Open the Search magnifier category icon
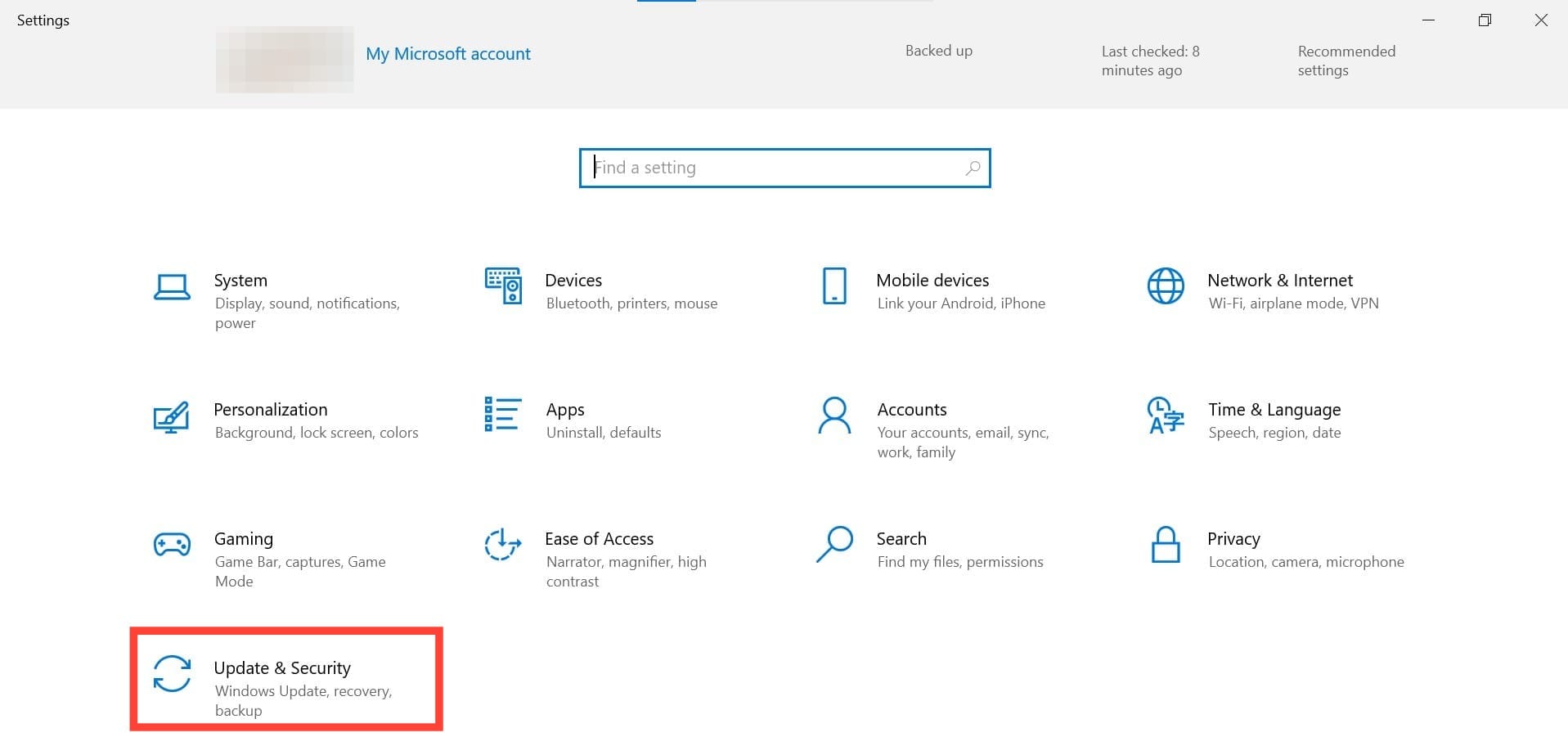 pyautogui.click(x=834, y=545)
